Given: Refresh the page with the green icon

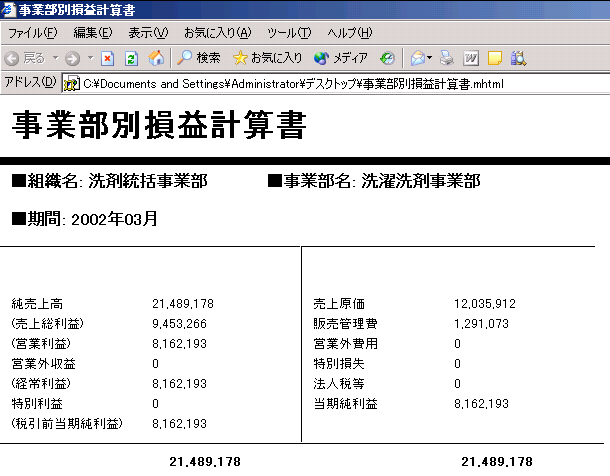Looking at the screenshot, I should click(x=131, y=58).
